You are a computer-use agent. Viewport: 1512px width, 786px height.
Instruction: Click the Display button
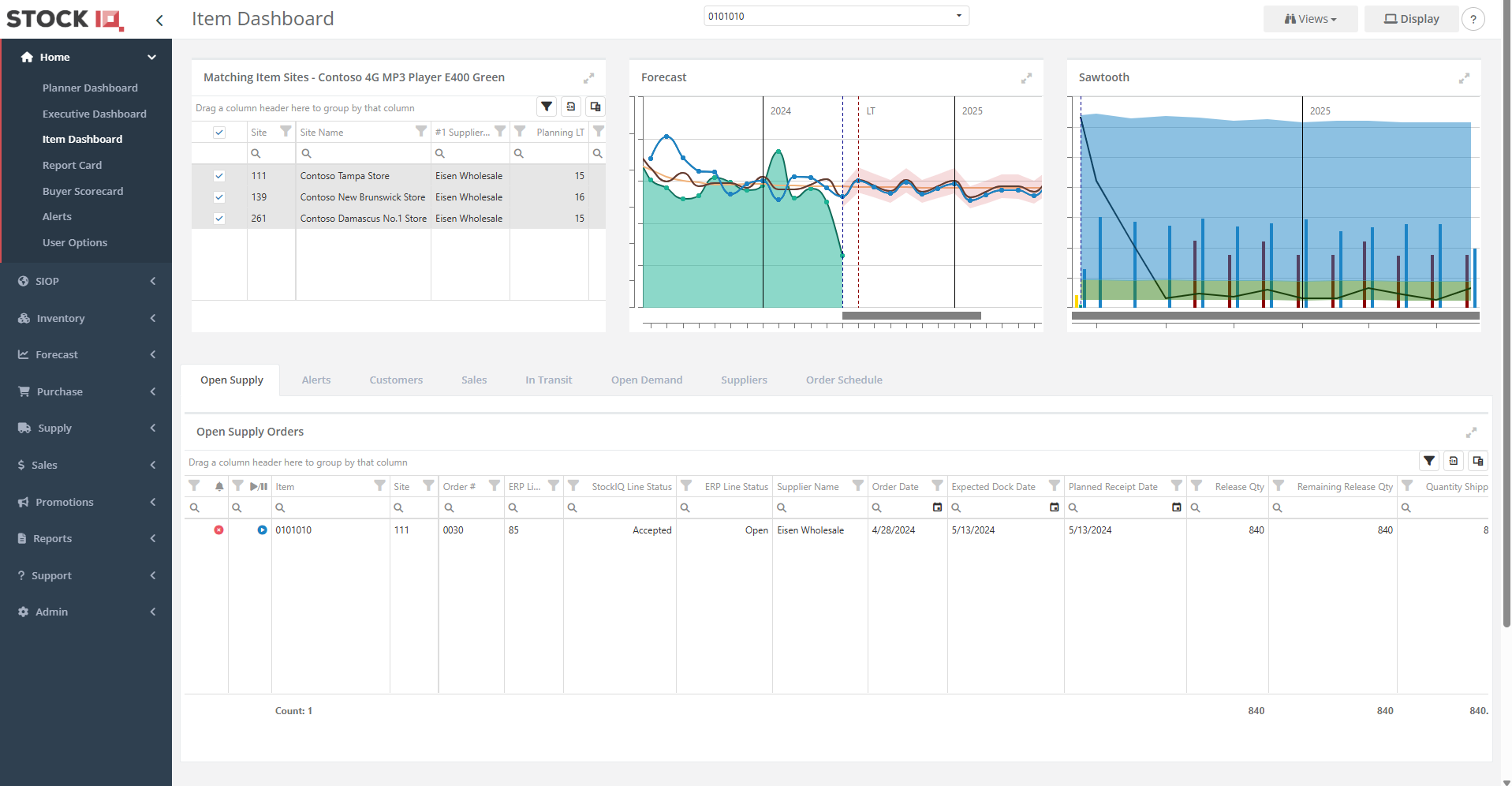point(1412,19)
